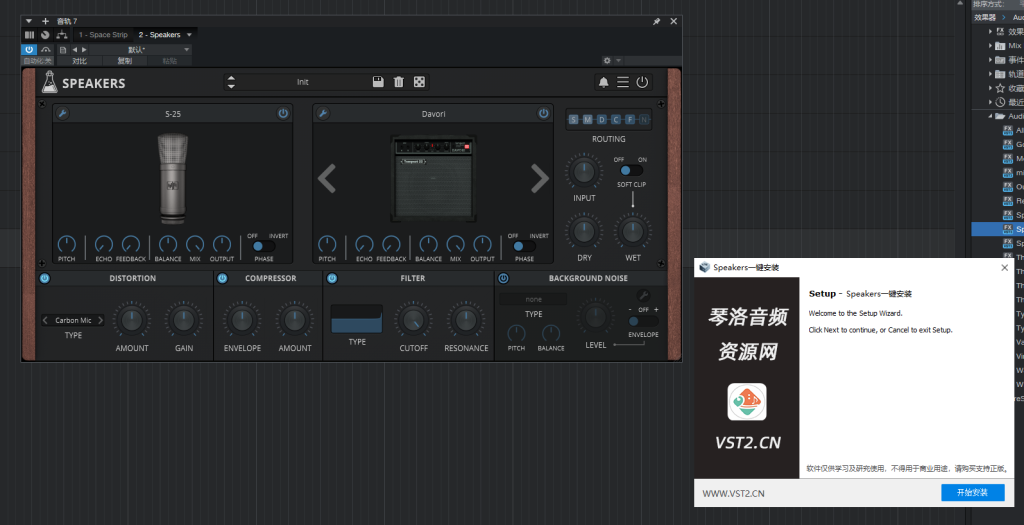The width and height of the screenshot is (1024, 525).
Task: Toggle Davori speaker power button
Action: pos(543,114)
